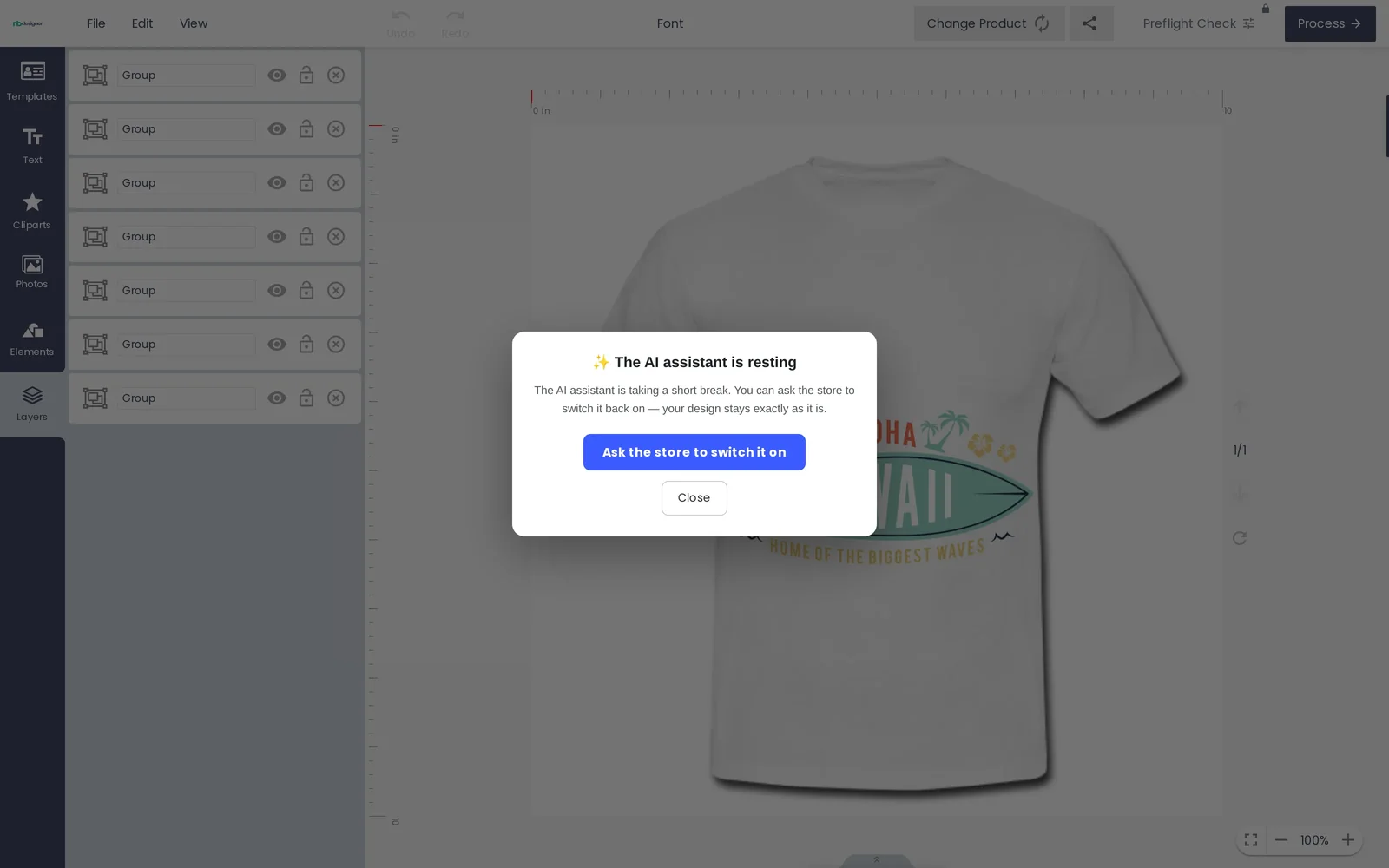Click the fullscreen fit icon

point(1251,840)
